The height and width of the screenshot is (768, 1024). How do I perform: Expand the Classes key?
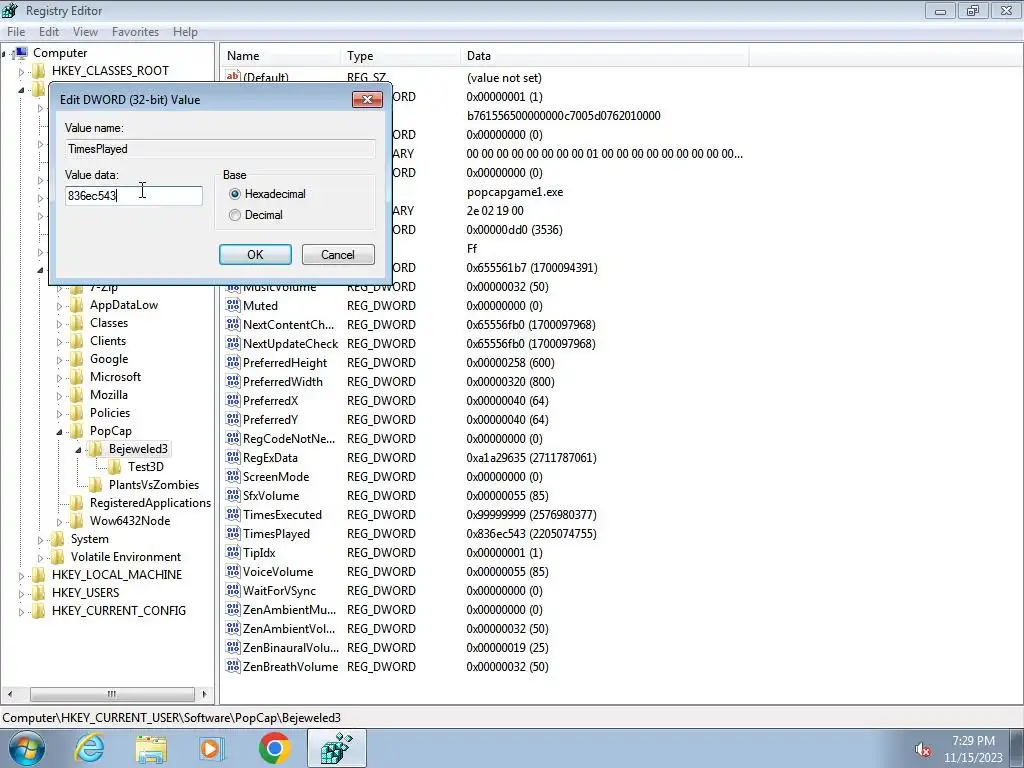click(59, 323)
